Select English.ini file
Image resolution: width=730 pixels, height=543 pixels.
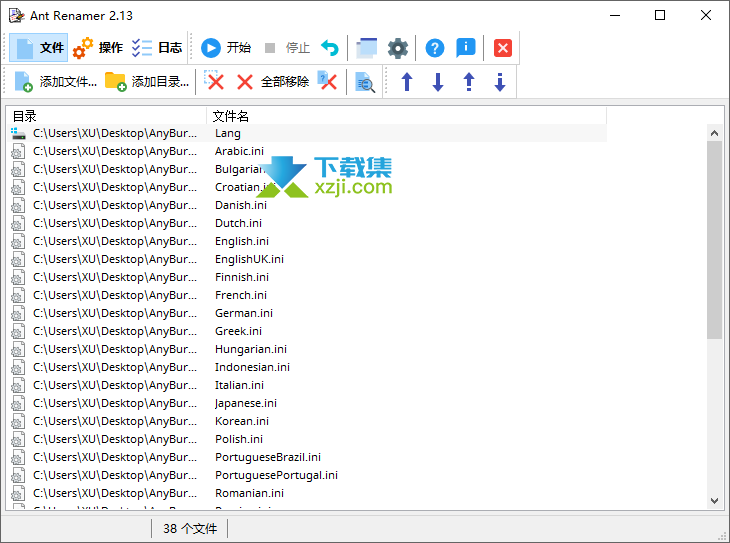tap(242, 241)
